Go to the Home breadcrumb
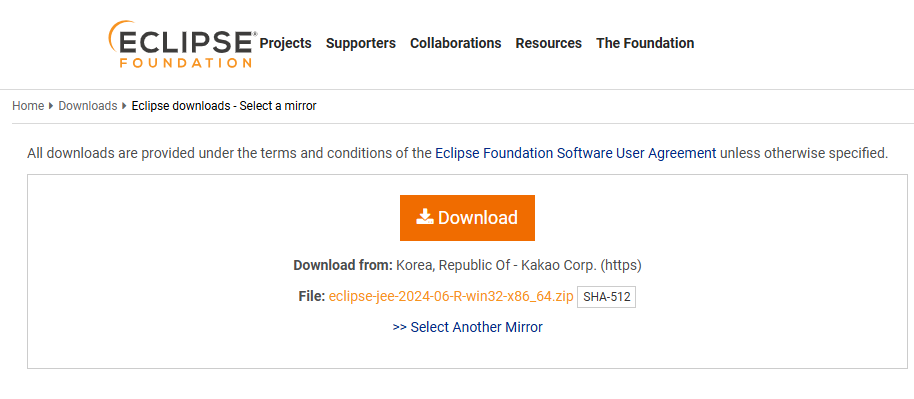Screen dimensions: 914x399 click(28, 106)
